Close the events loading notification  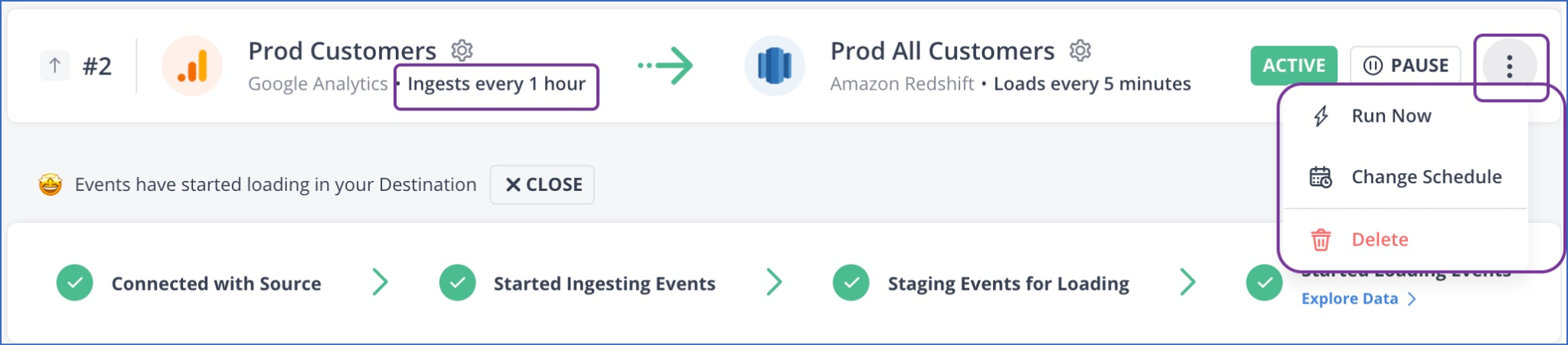click(x=542, y=185)
